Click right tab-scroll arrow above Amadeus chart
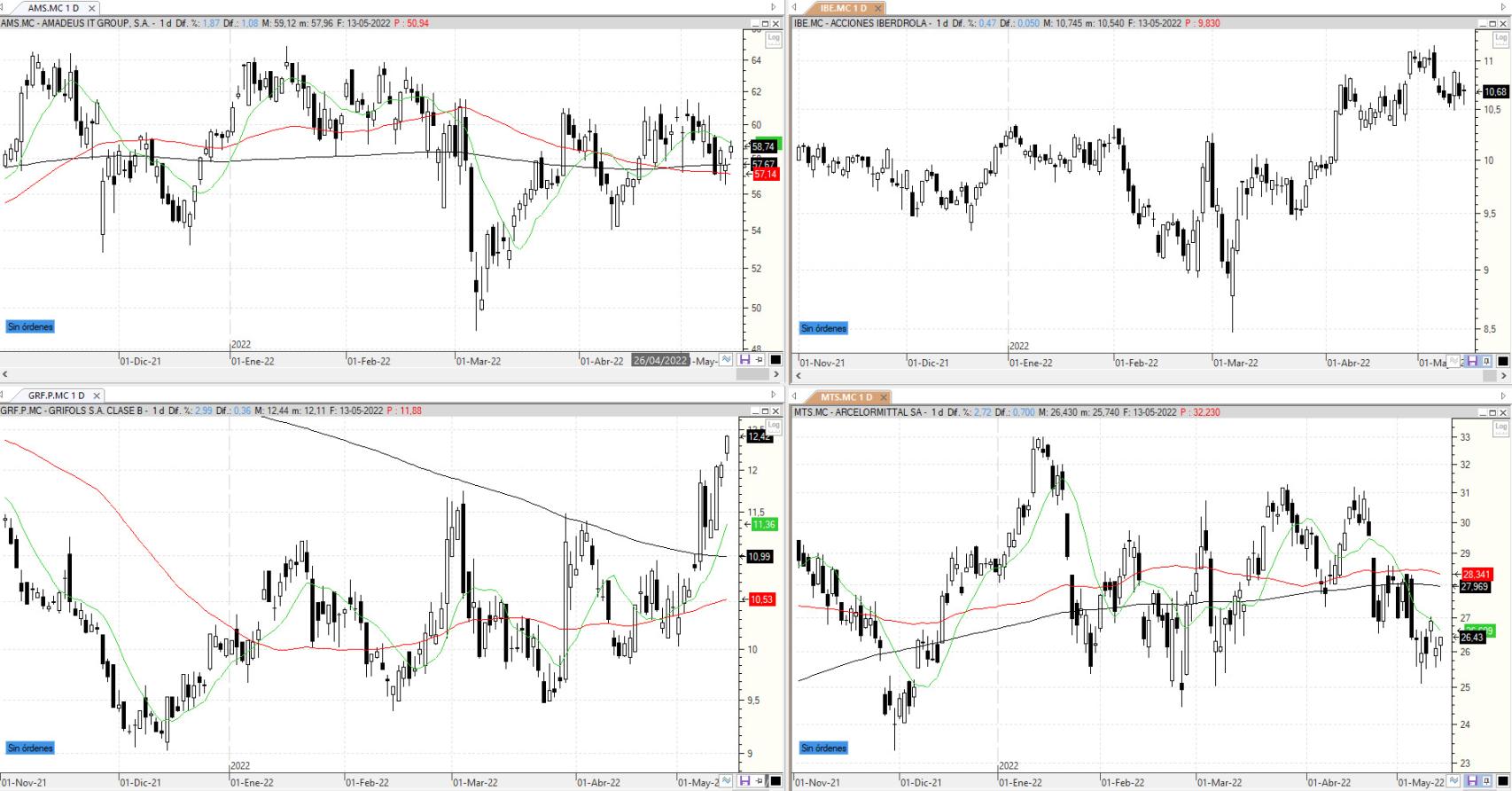 tap(773, 7)
